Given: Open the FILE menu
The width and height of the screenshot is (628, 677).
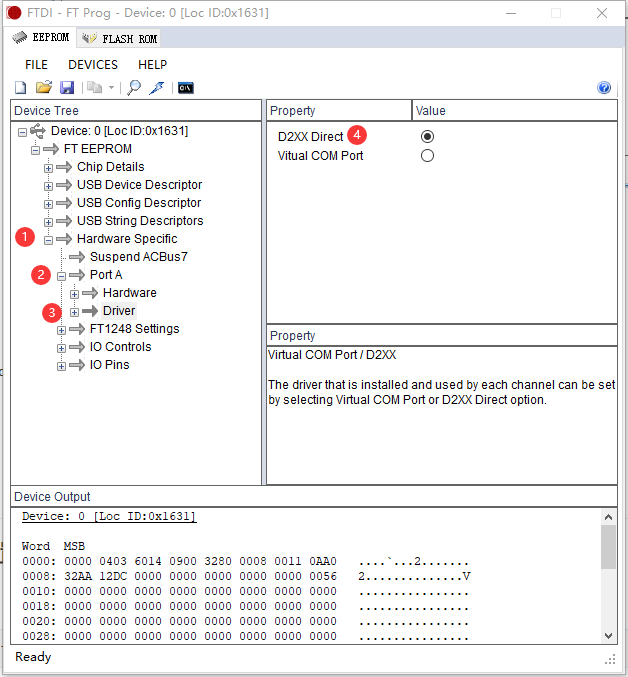Looking at the screenshot, I should [36, 65].
